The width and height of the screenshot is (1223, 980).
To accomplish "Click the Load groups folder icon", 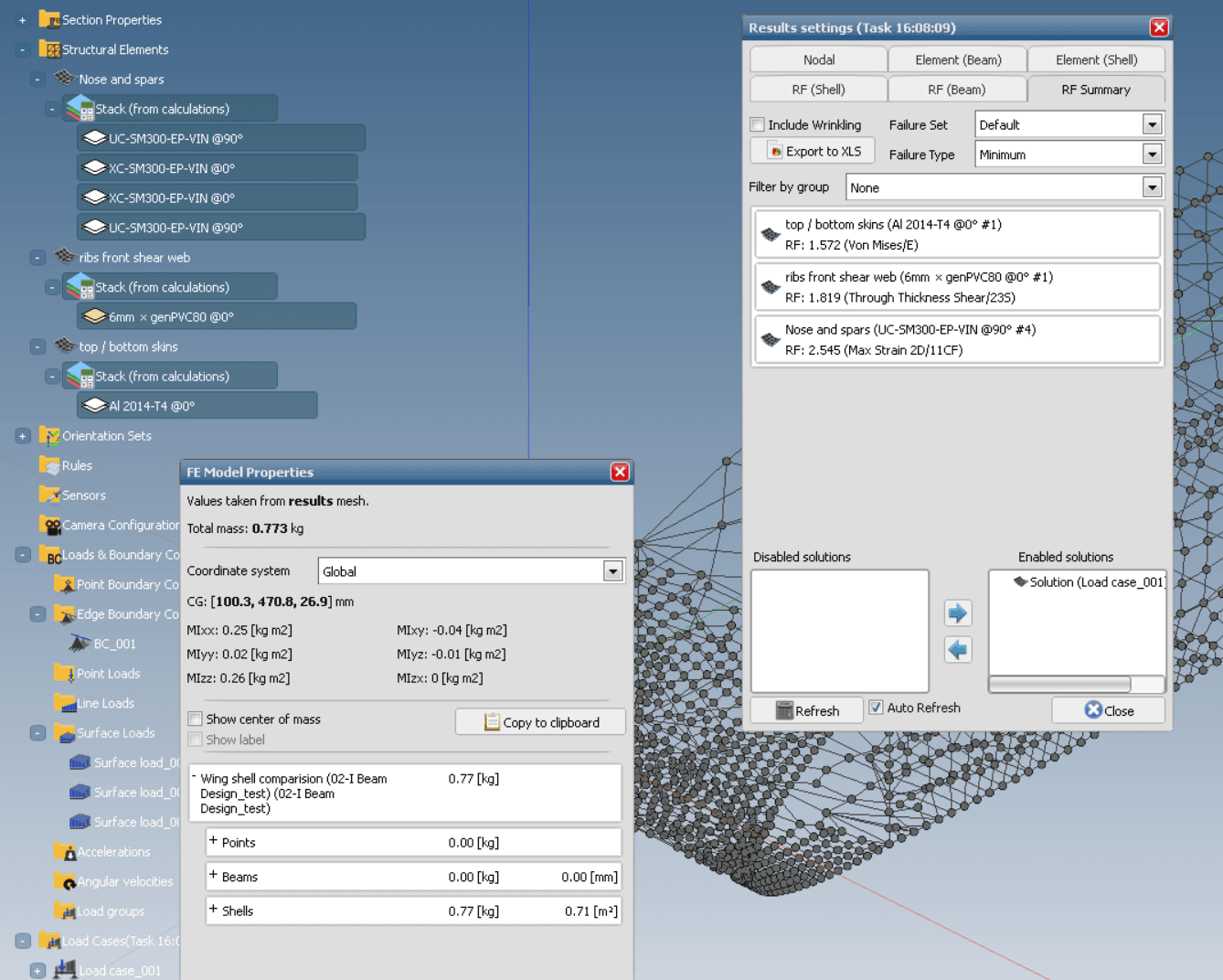I will click(x=65, y=911).
